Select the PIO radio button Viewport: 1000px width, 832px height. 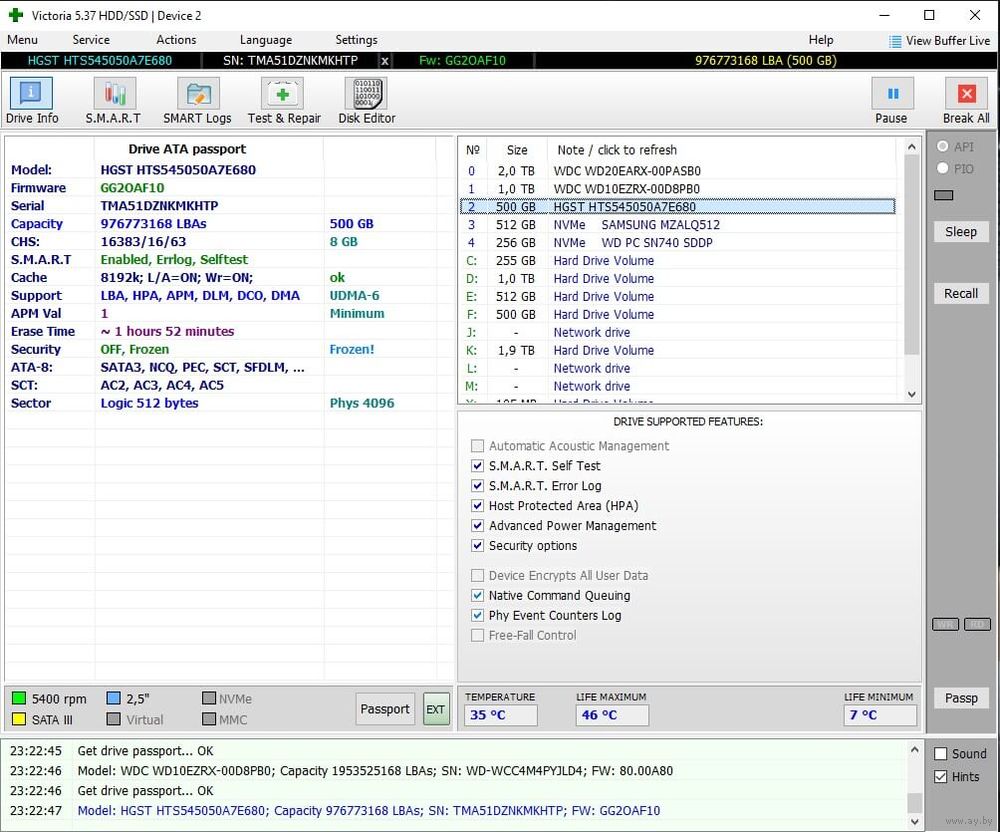click(x=943, y=168)
